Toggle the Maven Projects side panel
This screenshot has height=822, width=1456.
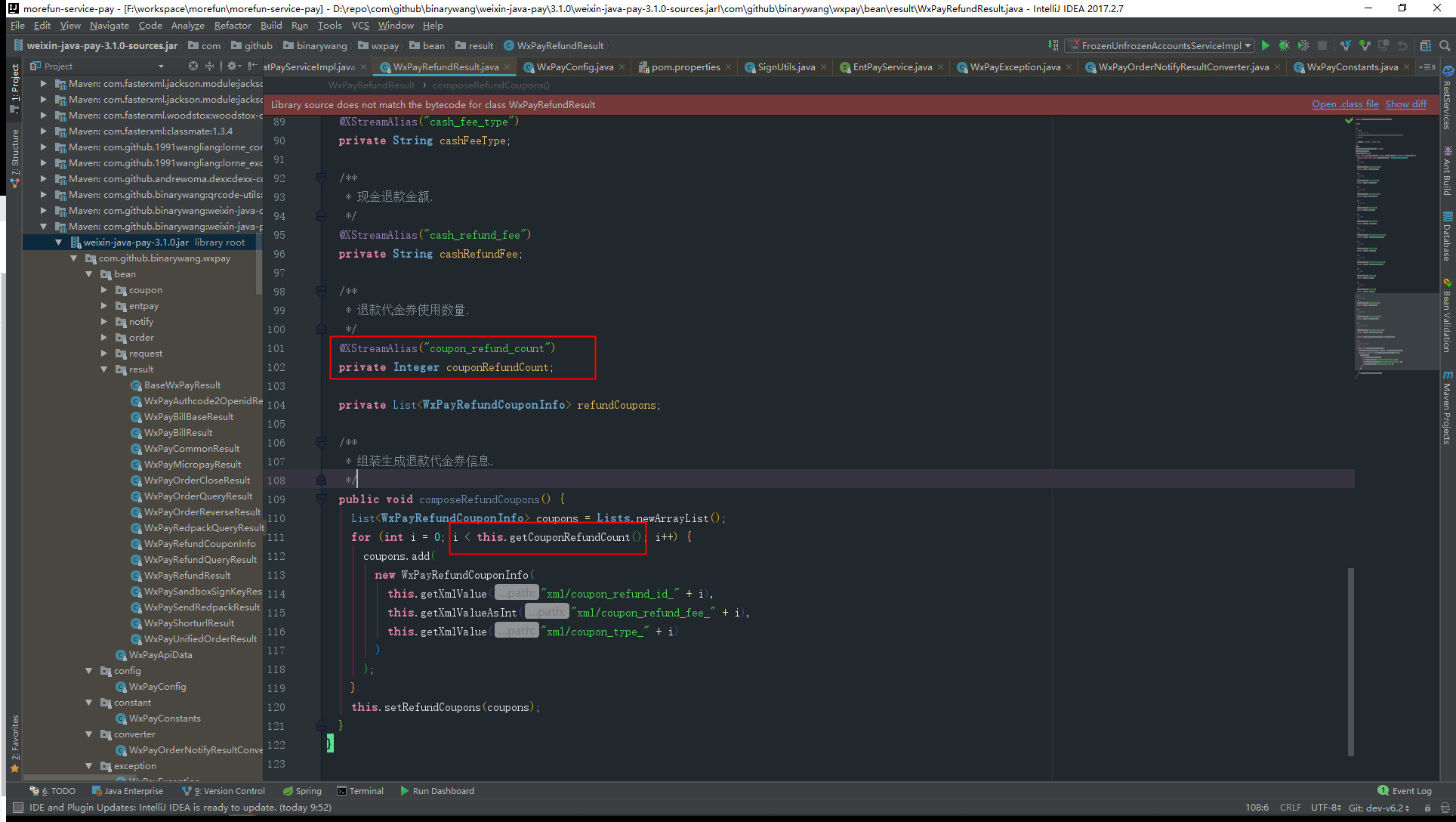pyautogui.click(x=1447, y=408)
